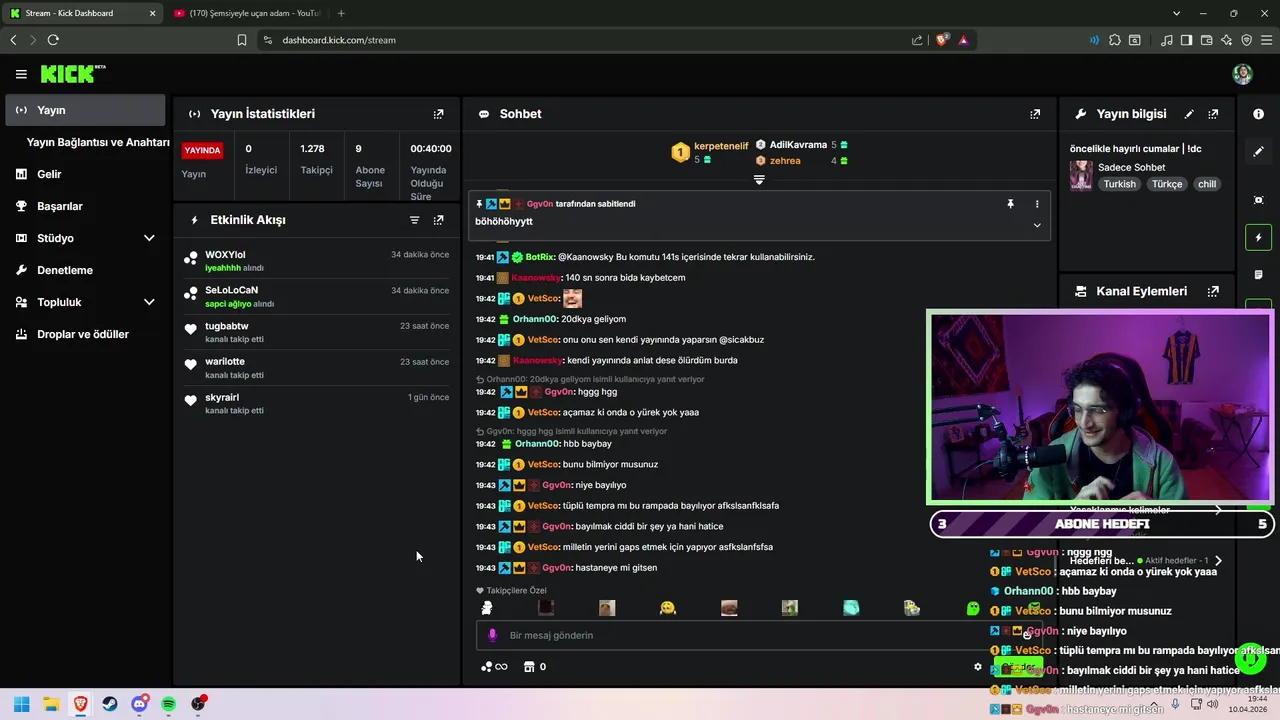Click the chill tag chip
Viewport: 1280px width, 720px height.
tap(1207, 184)
